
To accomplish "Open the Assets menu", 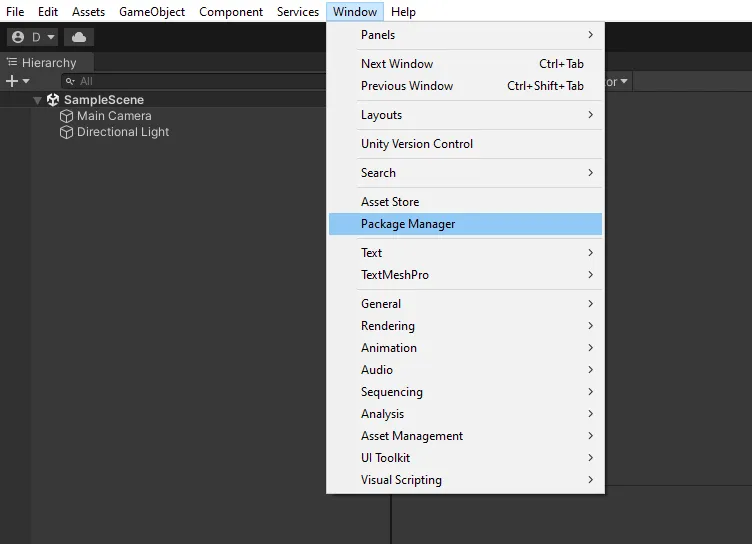I will [x=88, y=12].
